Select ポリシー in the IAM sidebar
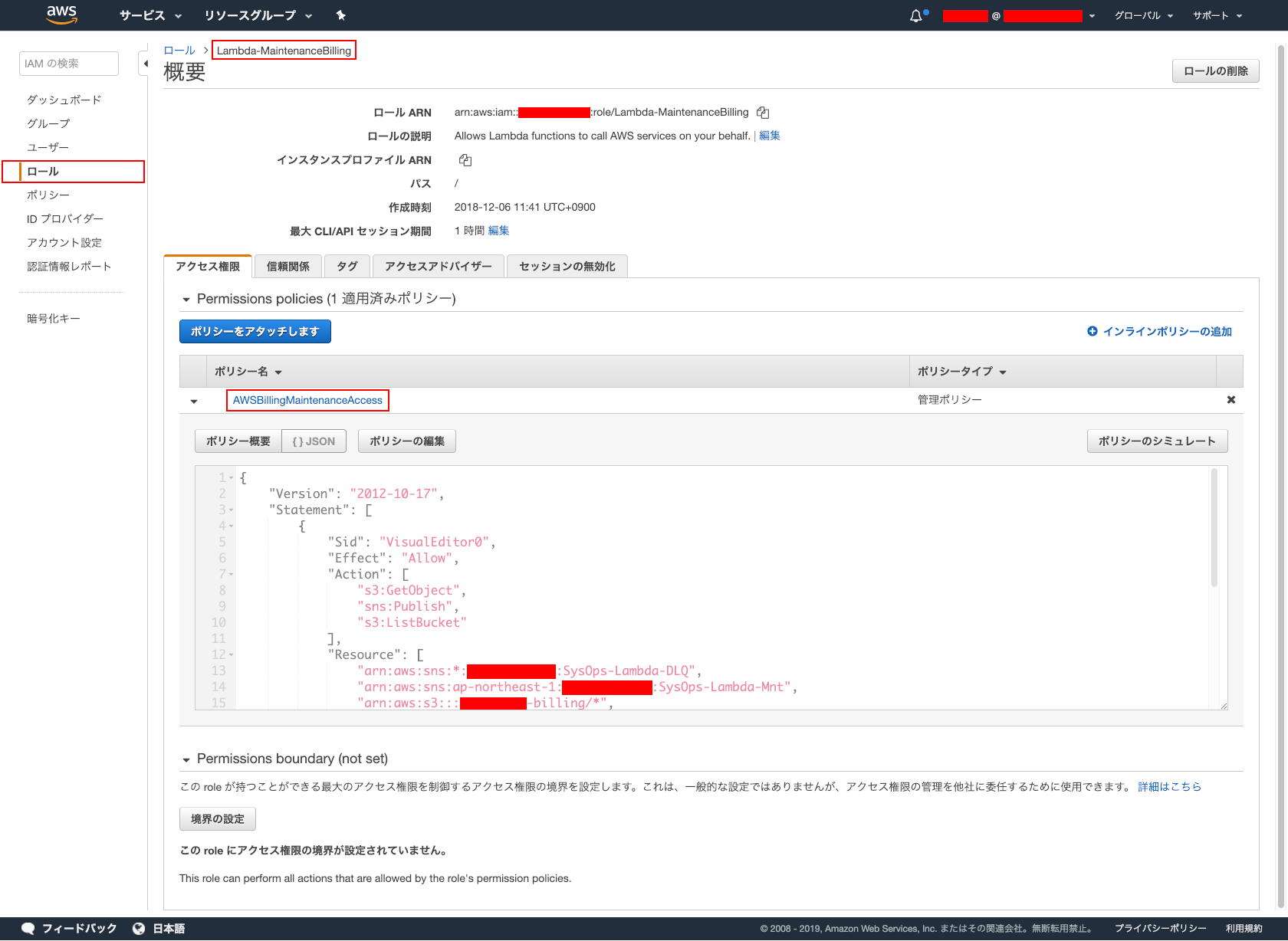1288x941 pixels. (x=47, y=195)
